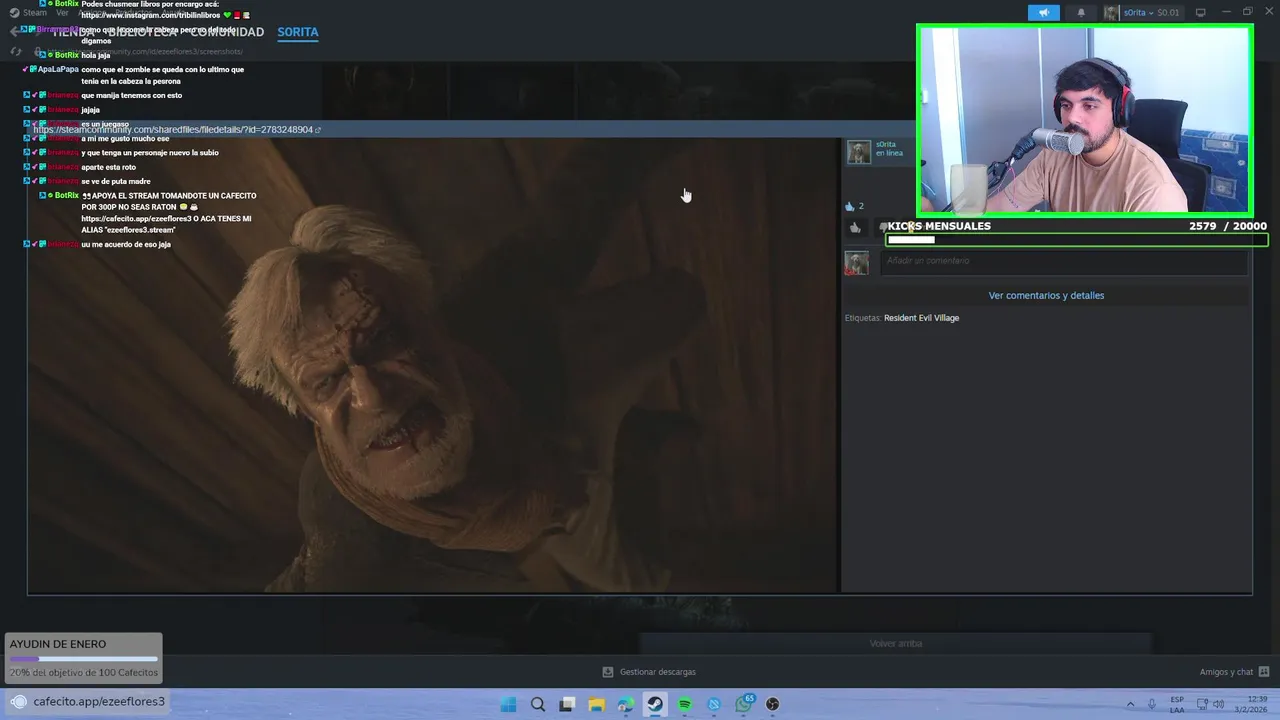This screenshot has height=720, width=1280.
Task: Click the cafecito.app/ezeeflores3 overlay label
Action: [99, 701]
